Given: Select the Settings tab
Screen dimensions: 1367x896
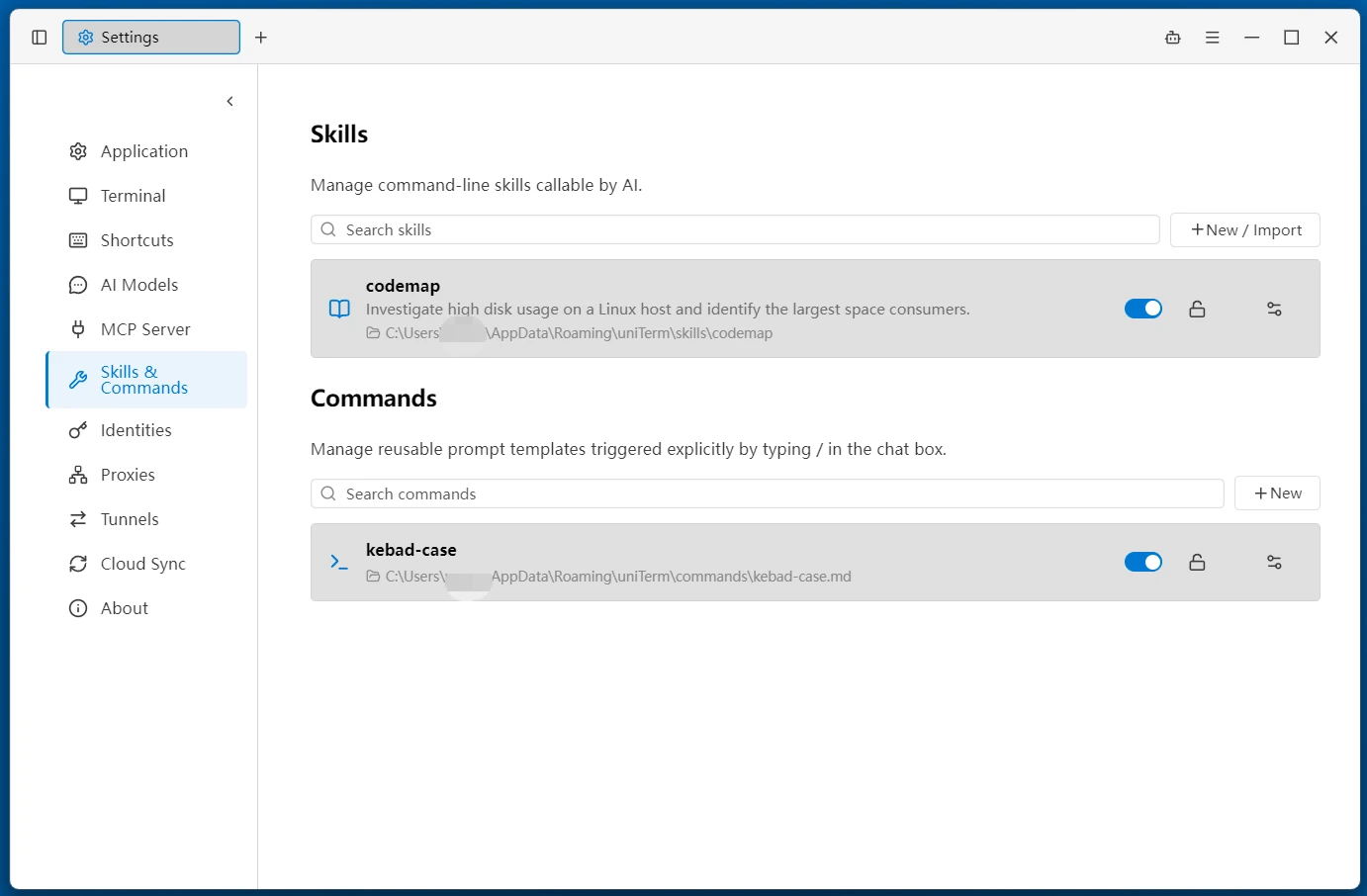Looking at the screenshot, I should 151,38.
